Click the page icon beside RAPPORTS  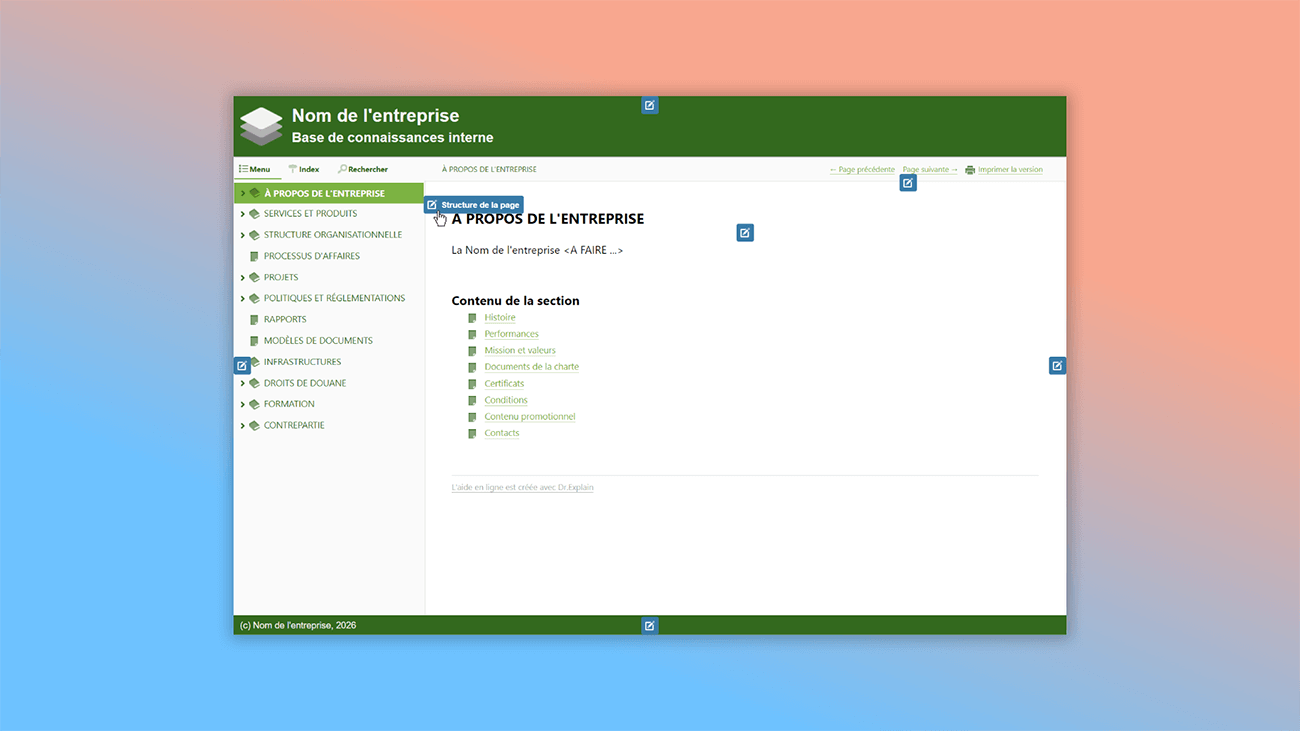(x=253, y=319)
